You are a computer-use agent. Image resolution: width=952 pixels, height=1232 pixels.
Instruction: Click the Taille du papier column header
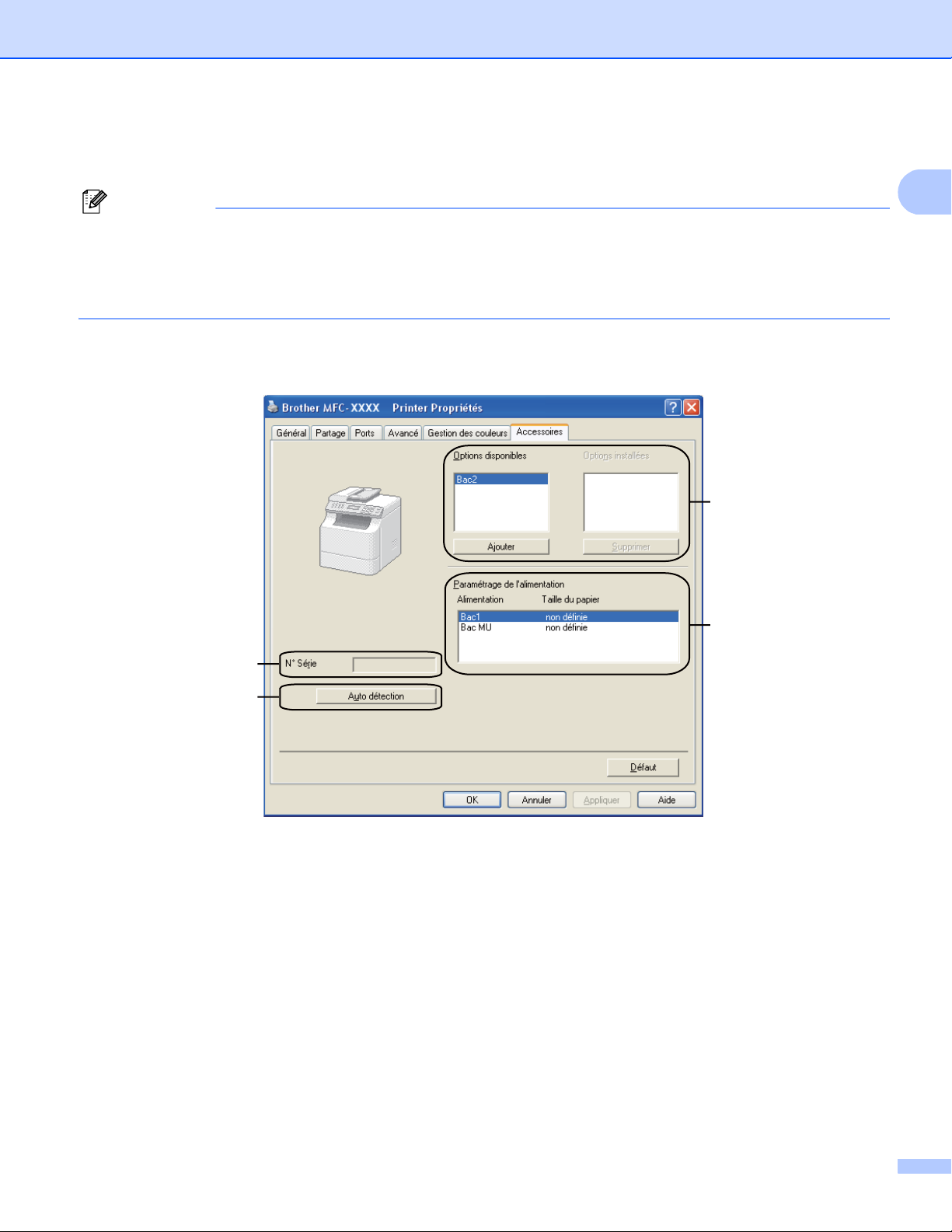(x=570, y=599)
